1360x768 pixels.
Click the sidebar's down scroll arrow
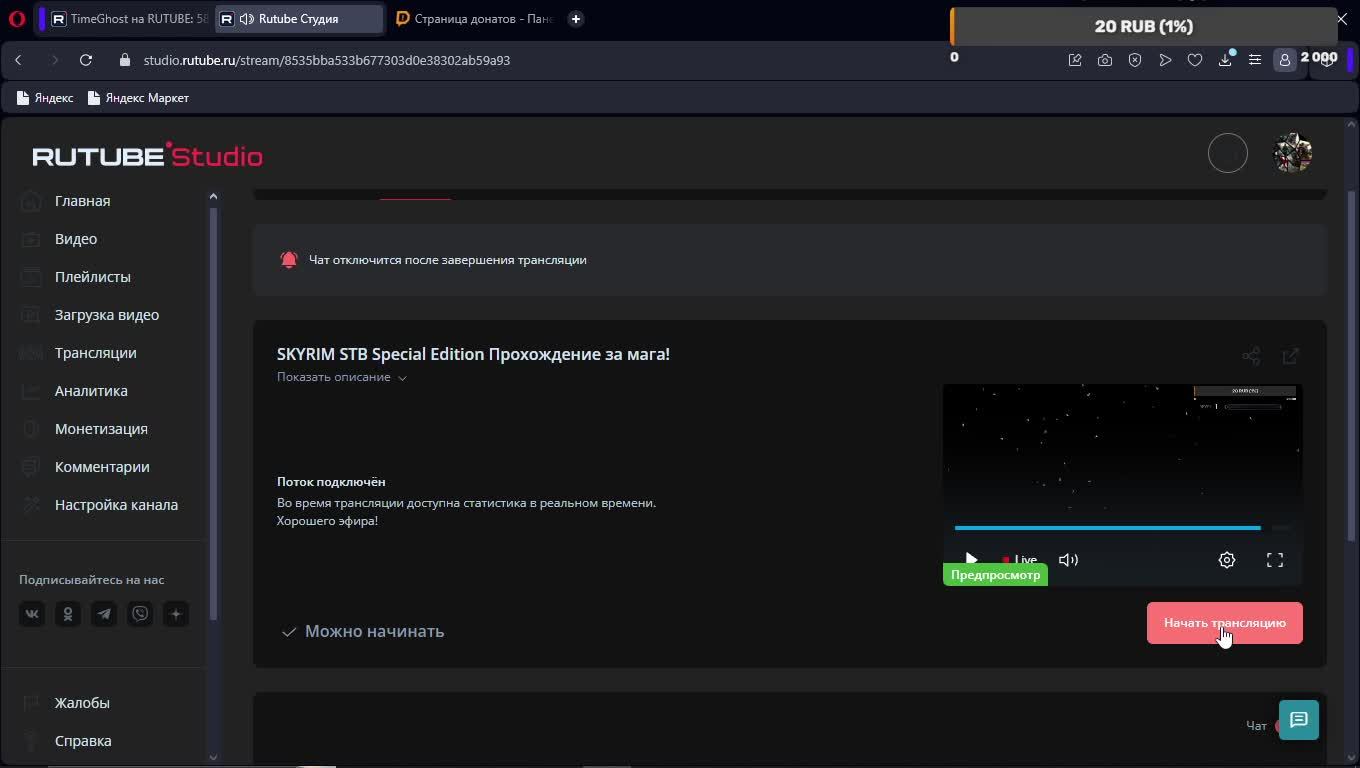213,757
